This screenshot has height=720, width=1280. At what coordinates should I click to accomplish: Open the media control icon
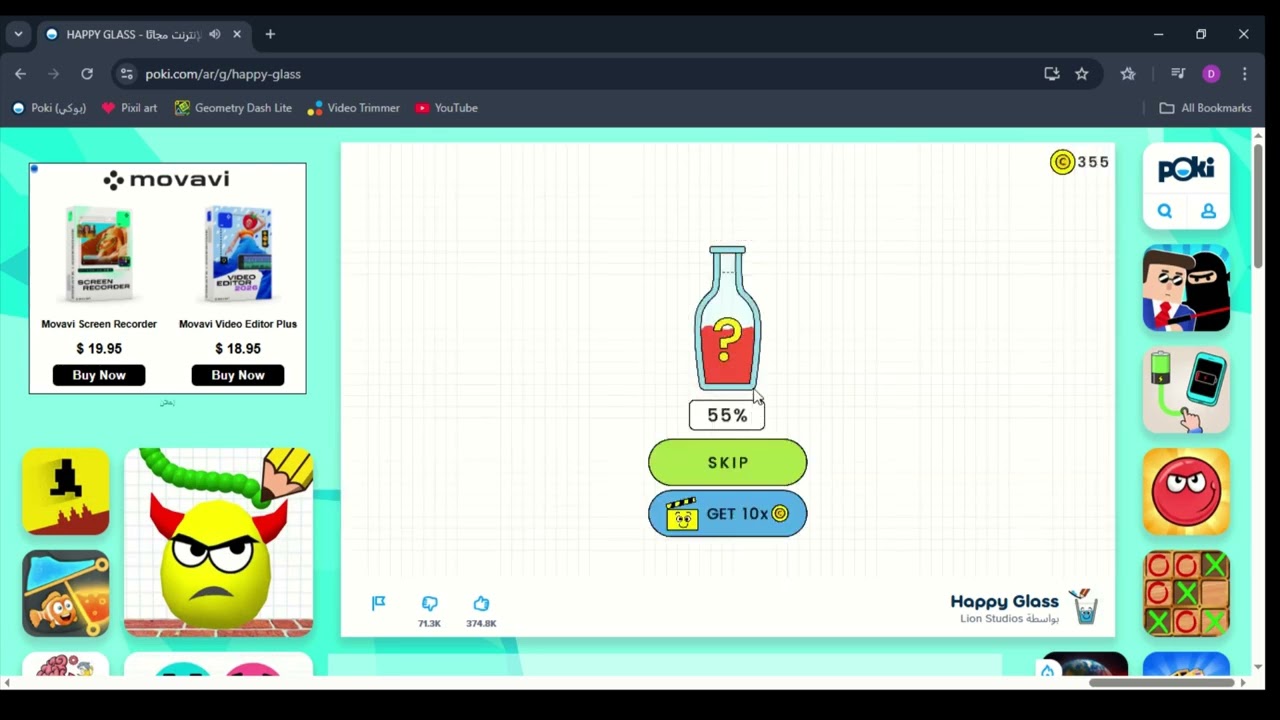(1178, 74)
